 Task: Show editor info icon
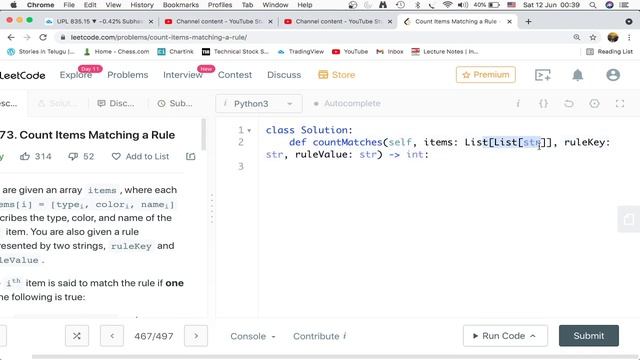(x=518, y=104)
